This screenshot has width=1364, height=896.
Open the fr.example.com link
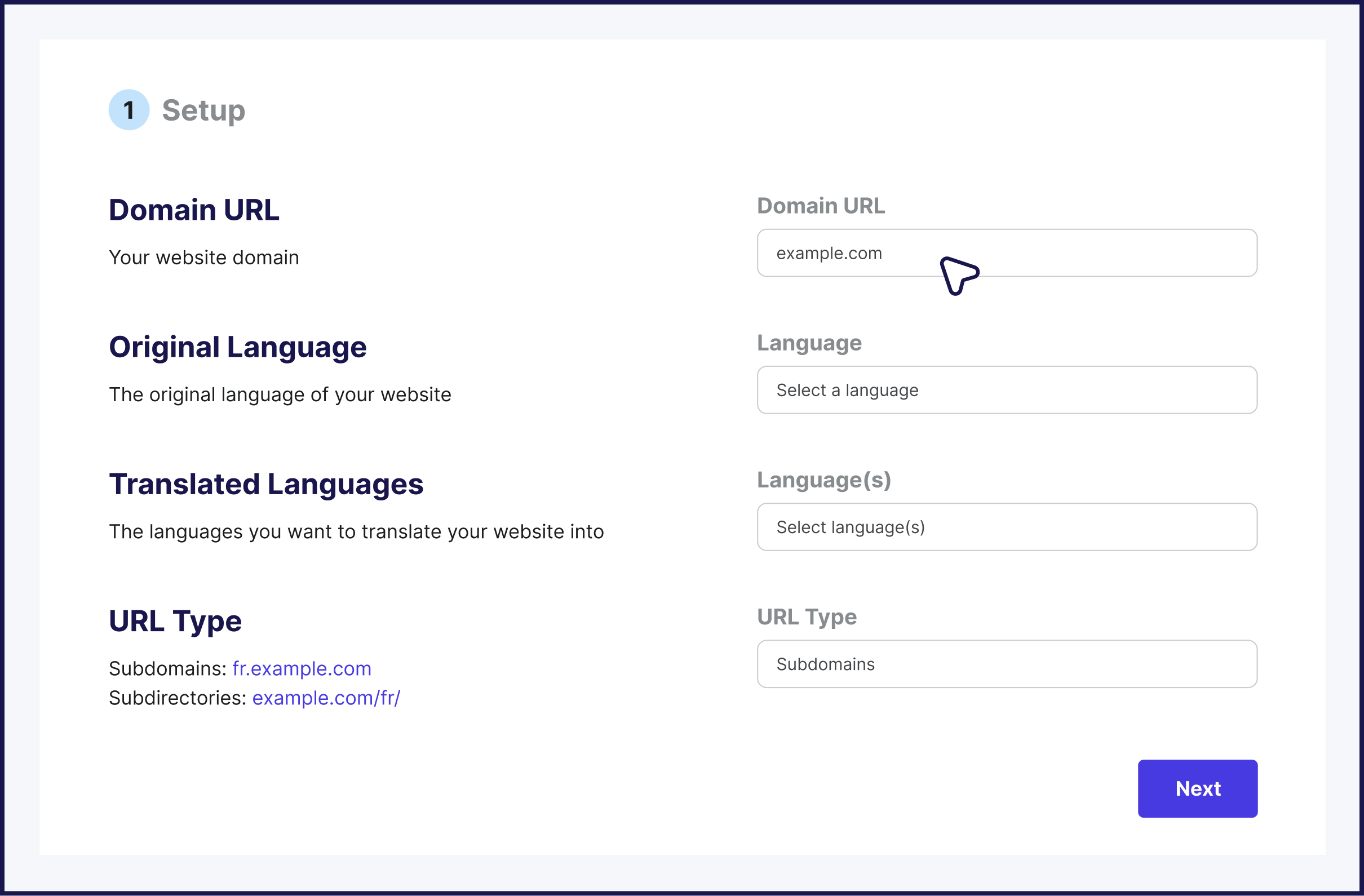coord(302,668)
